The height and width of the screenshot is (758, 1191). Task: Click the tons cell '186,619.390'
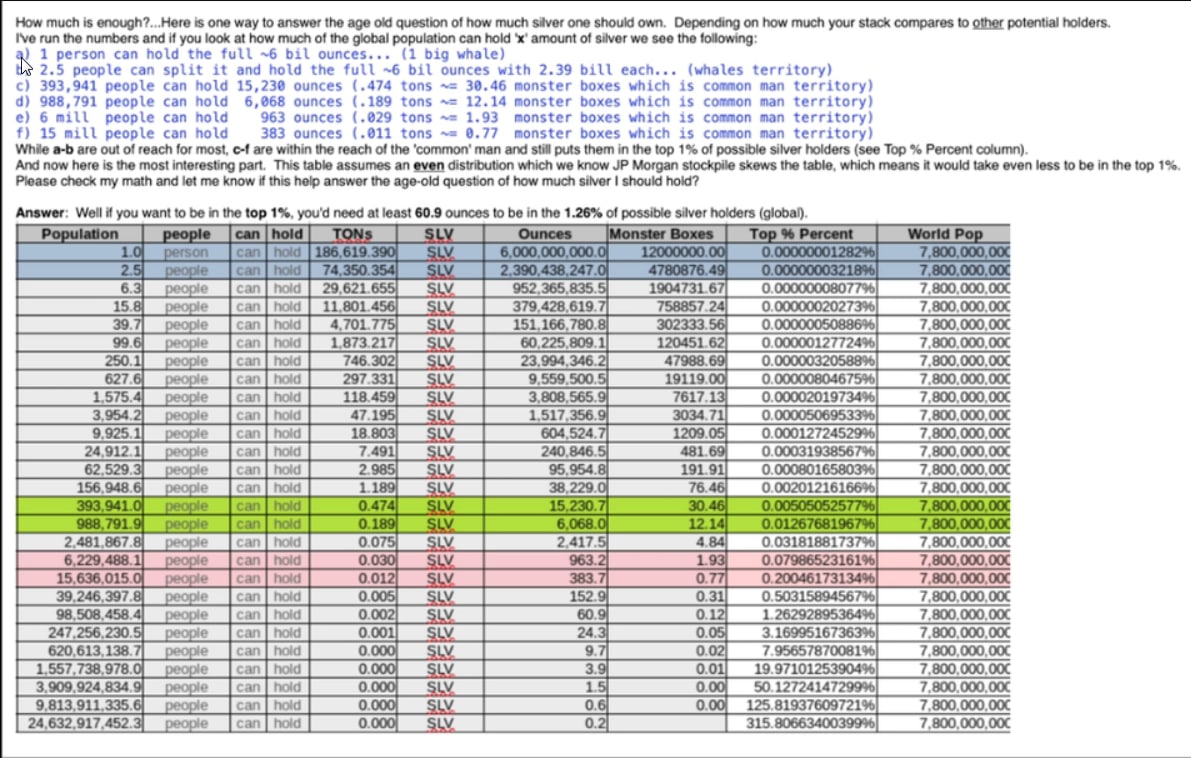point(352,252)
